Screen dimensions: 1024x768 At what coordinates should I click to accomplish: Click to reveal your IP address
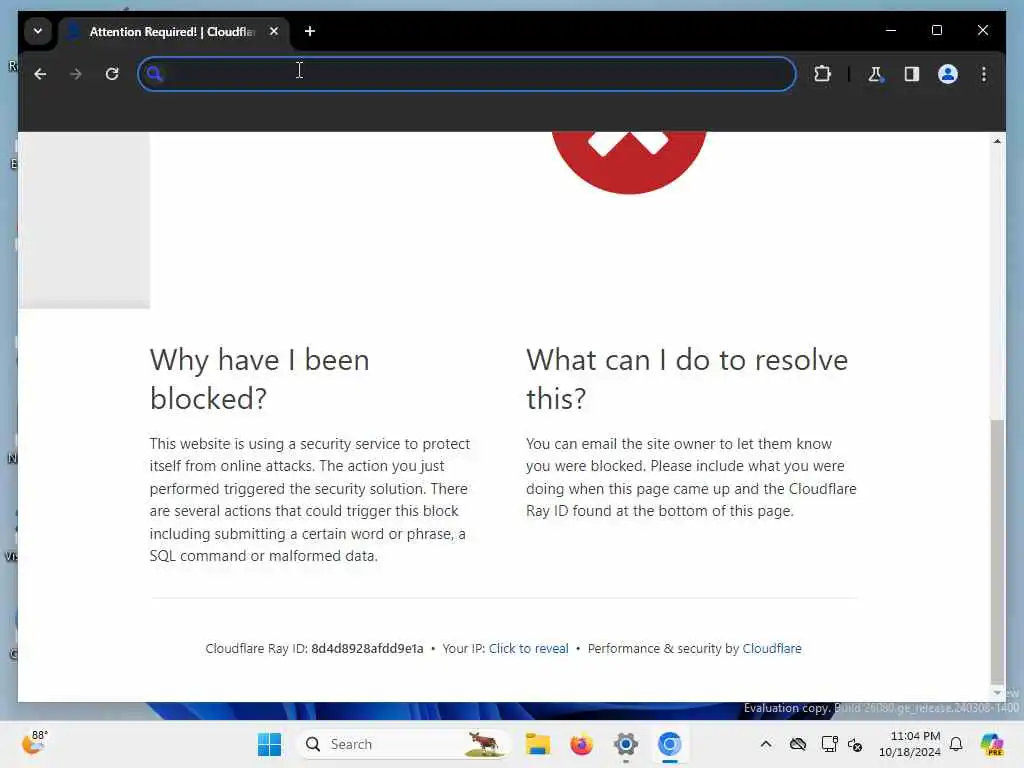pyautogui.click(x=528, y=648)
